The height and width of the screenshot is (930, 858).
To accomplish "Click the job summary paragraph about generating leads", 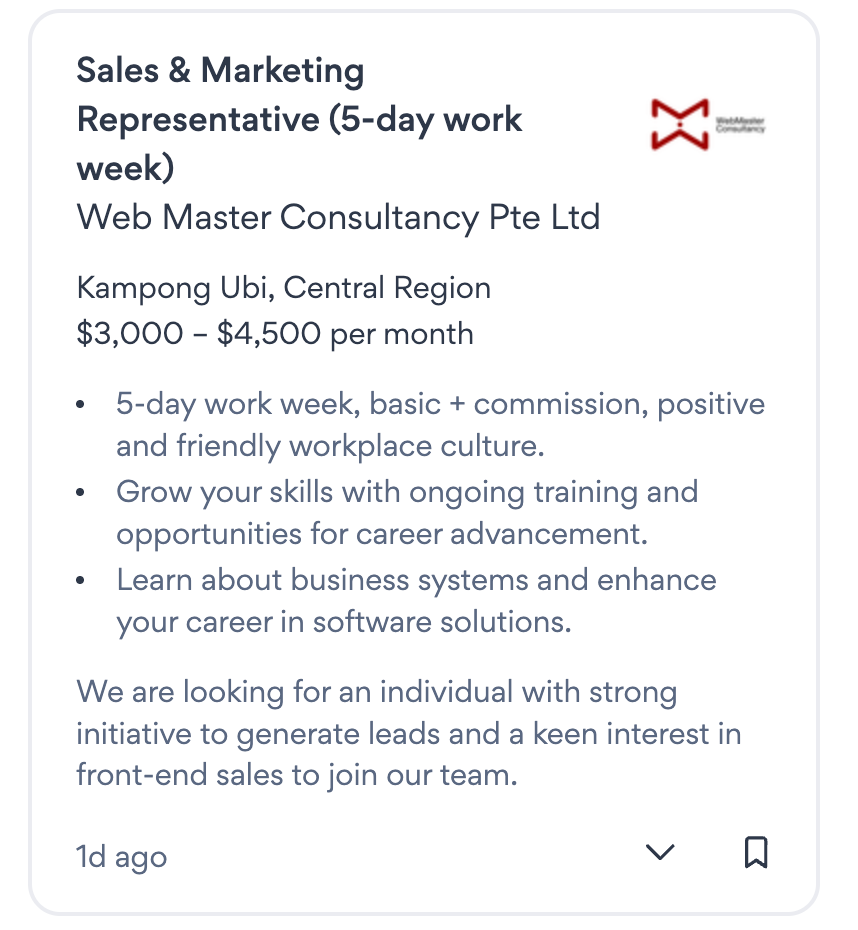I will point(408,733).
